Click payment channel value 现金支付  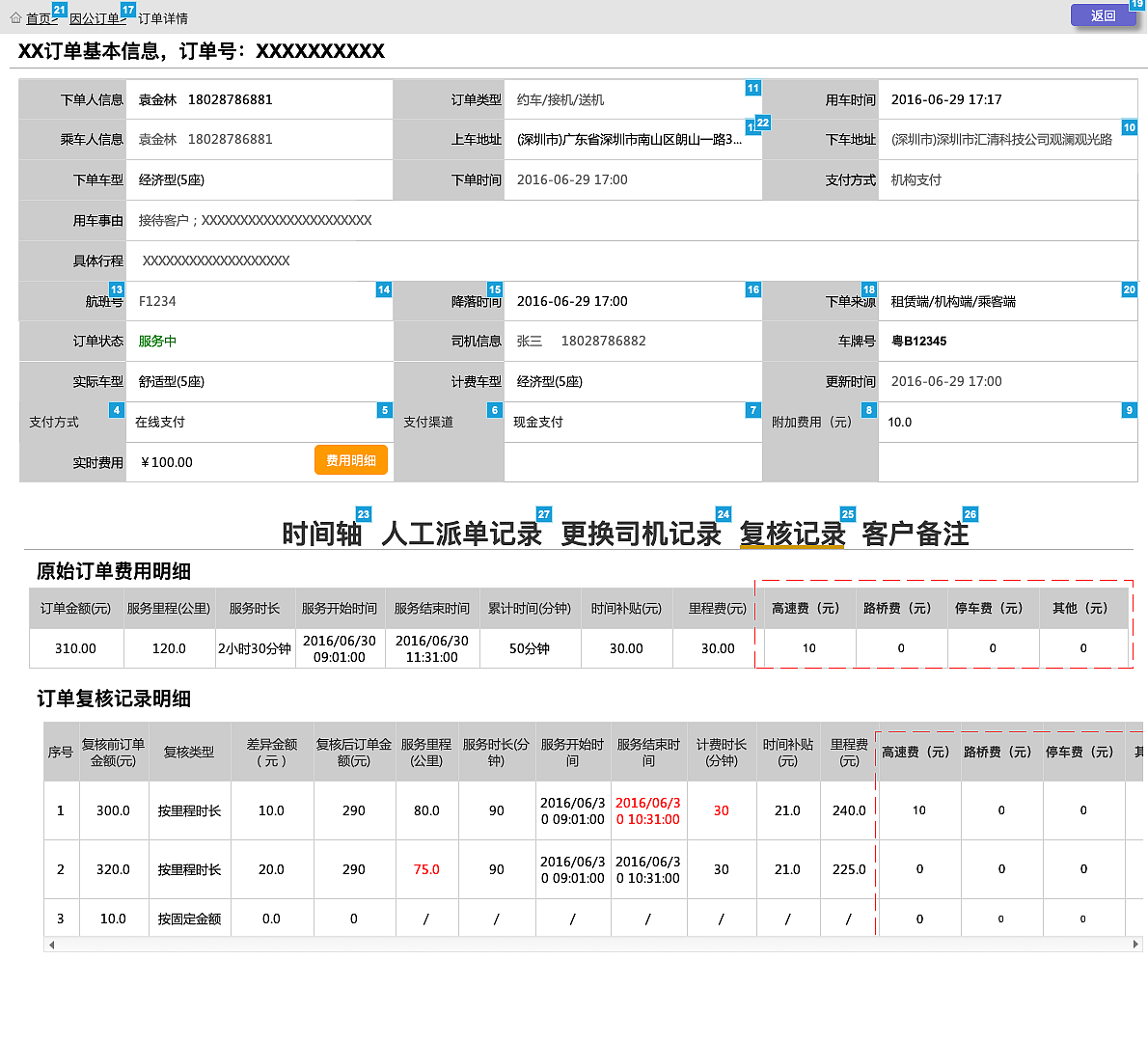click(538, 422)
